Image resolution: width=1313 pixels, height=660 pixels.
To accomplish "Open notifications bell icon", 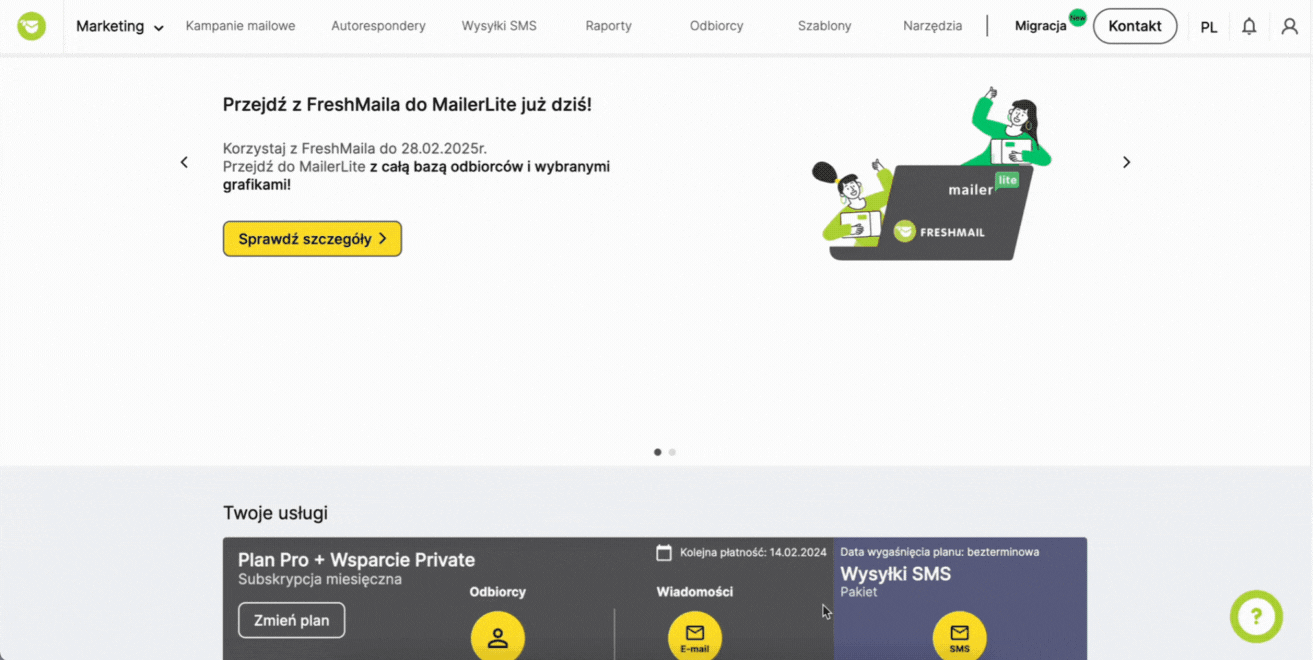I will click(1249, 27).
